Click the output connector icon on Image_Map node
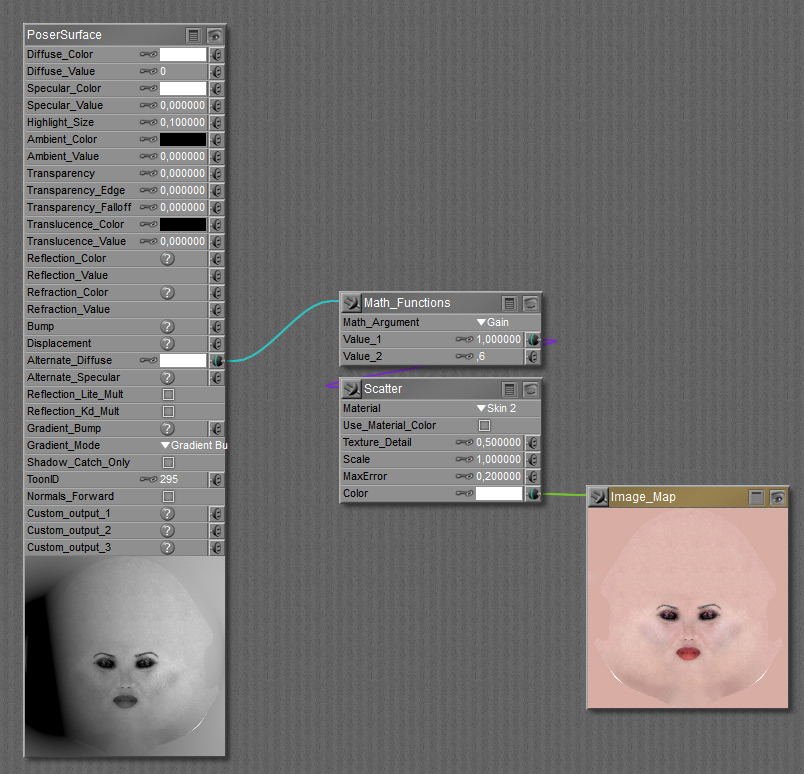The width and height of the screenshot is (804, 774). tap(599, 497)
